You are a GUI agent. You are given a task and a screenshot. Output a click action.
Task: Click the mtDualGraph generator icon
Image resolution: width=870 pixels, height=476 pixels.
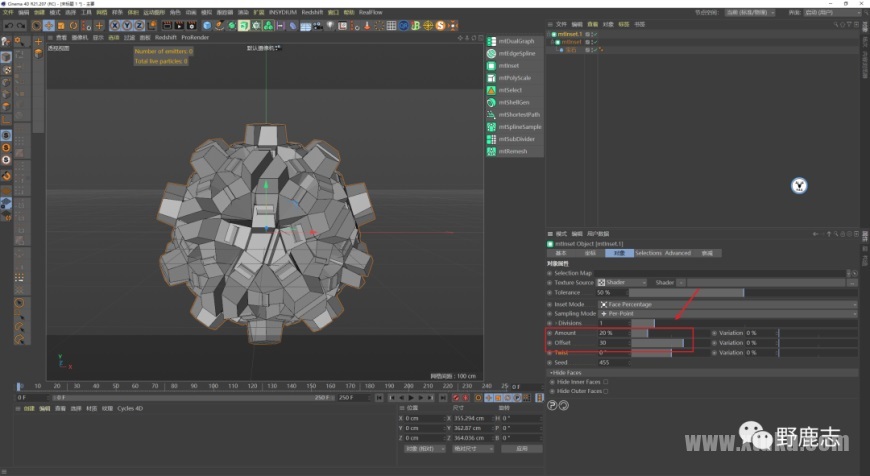(491, 41)
